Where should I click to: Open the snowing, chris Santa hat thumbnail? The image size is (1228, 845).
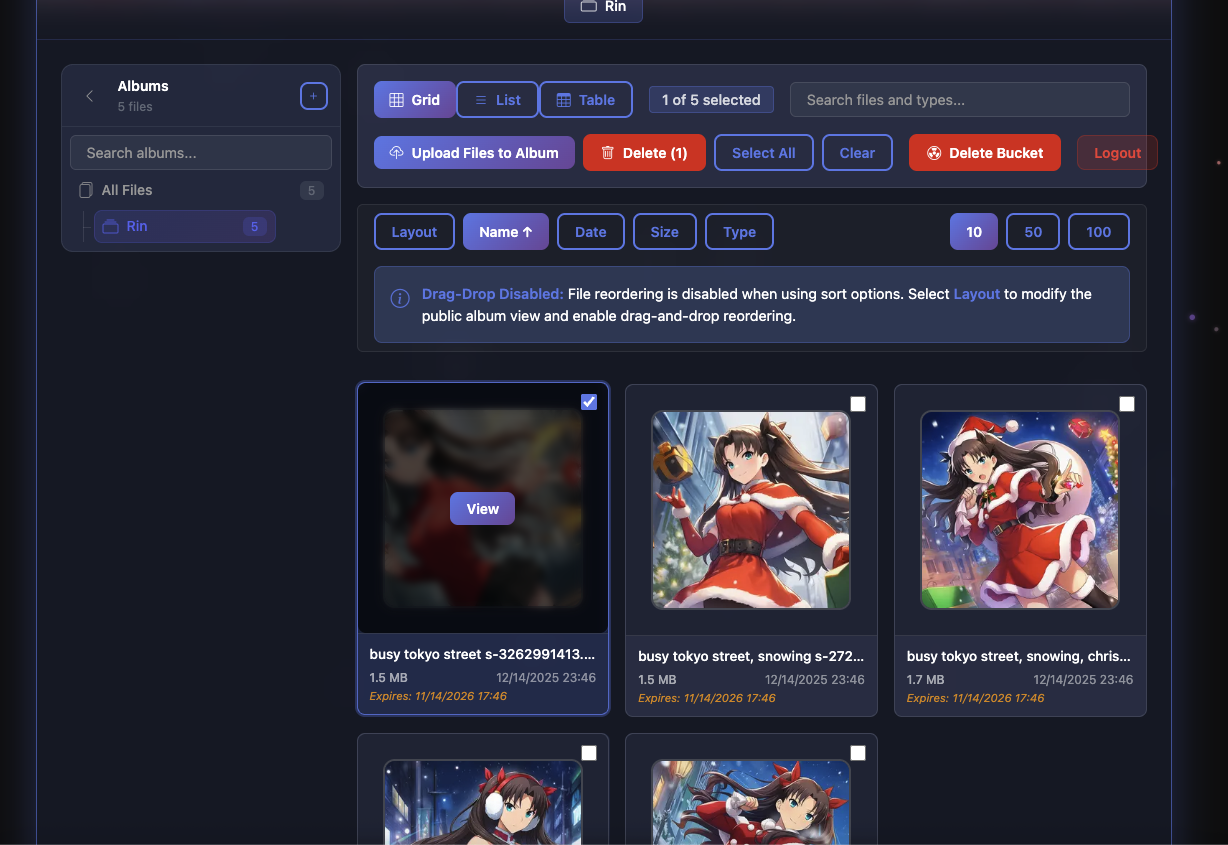(x=1020, y=510)
